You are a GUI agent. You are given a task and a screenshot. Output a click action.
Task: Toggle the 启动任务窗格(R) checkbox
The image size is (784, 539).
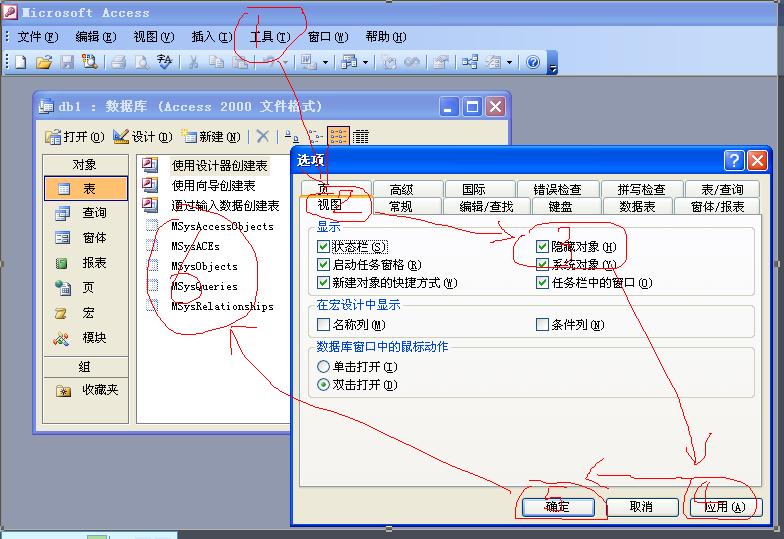pos(323,264)
